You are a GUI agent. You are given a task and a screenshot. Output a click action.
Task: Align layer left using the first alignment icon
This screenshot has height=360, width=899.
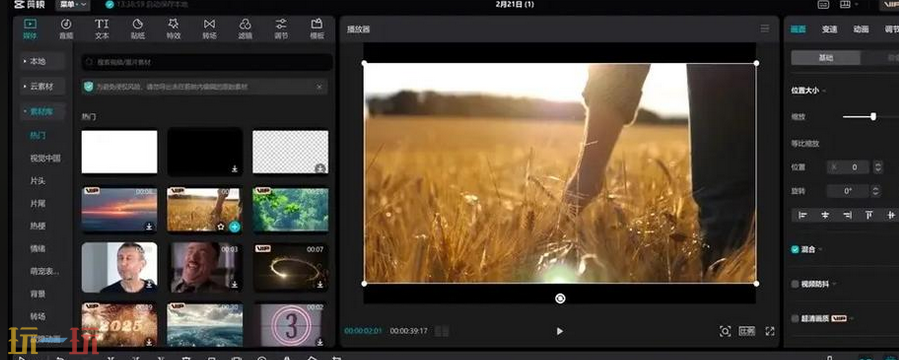(x=803, y=215)
